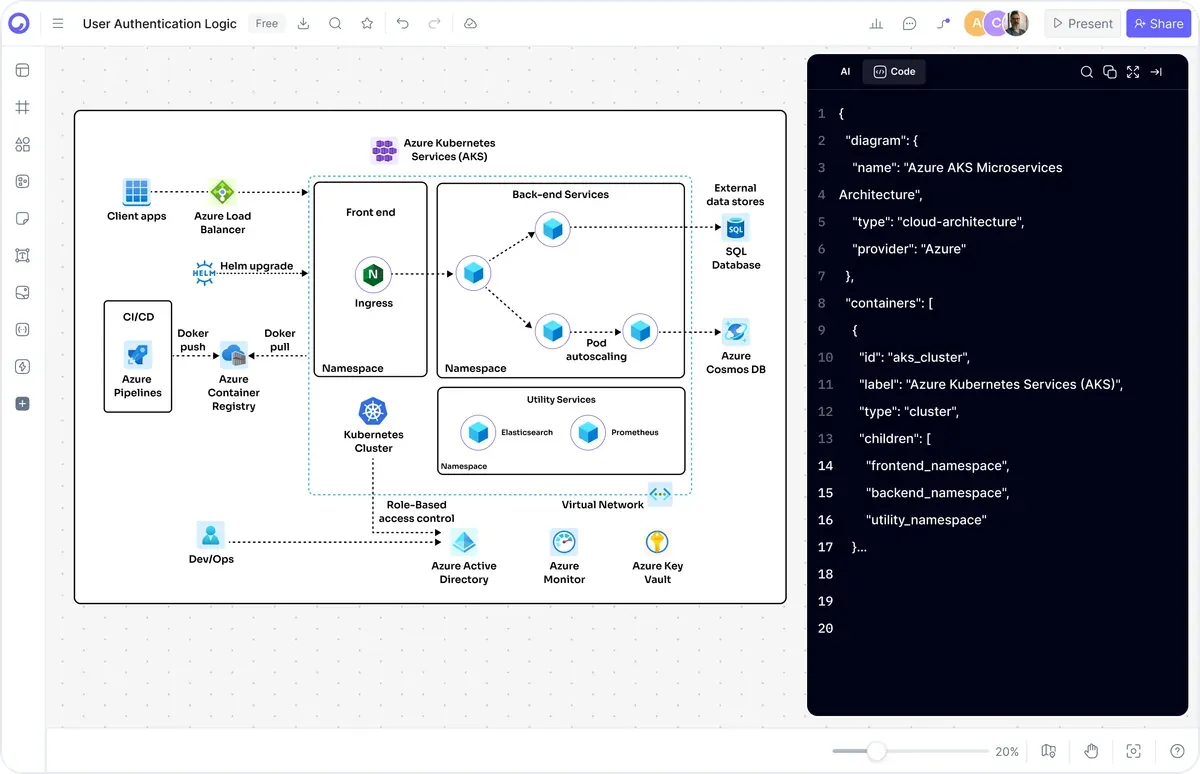Open the lightning quick actions tool

23,366
